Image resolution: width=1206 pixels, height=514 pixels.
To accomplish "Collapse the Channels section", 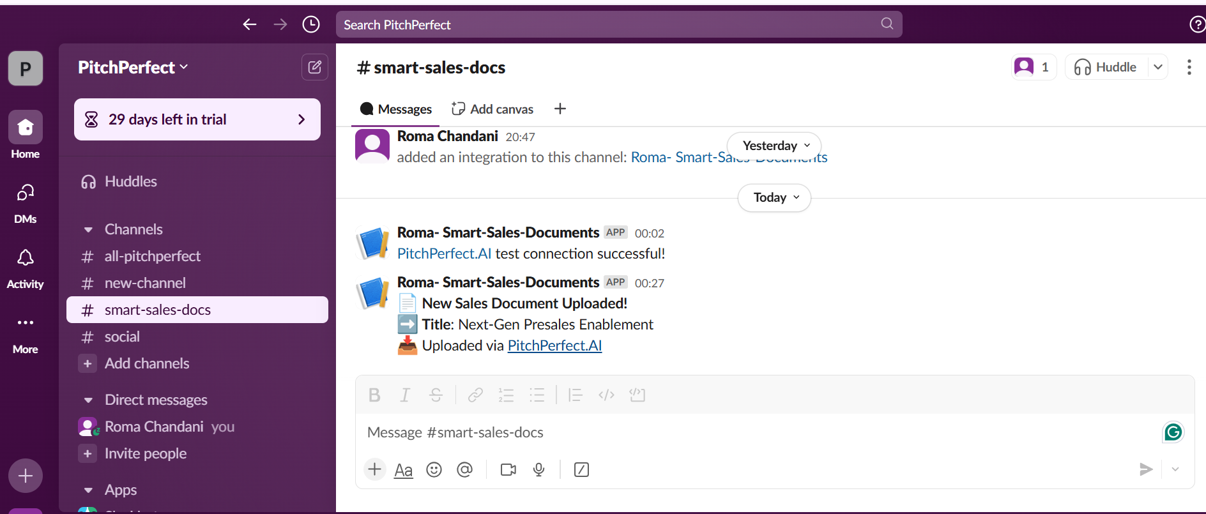I will click(88, 229).
